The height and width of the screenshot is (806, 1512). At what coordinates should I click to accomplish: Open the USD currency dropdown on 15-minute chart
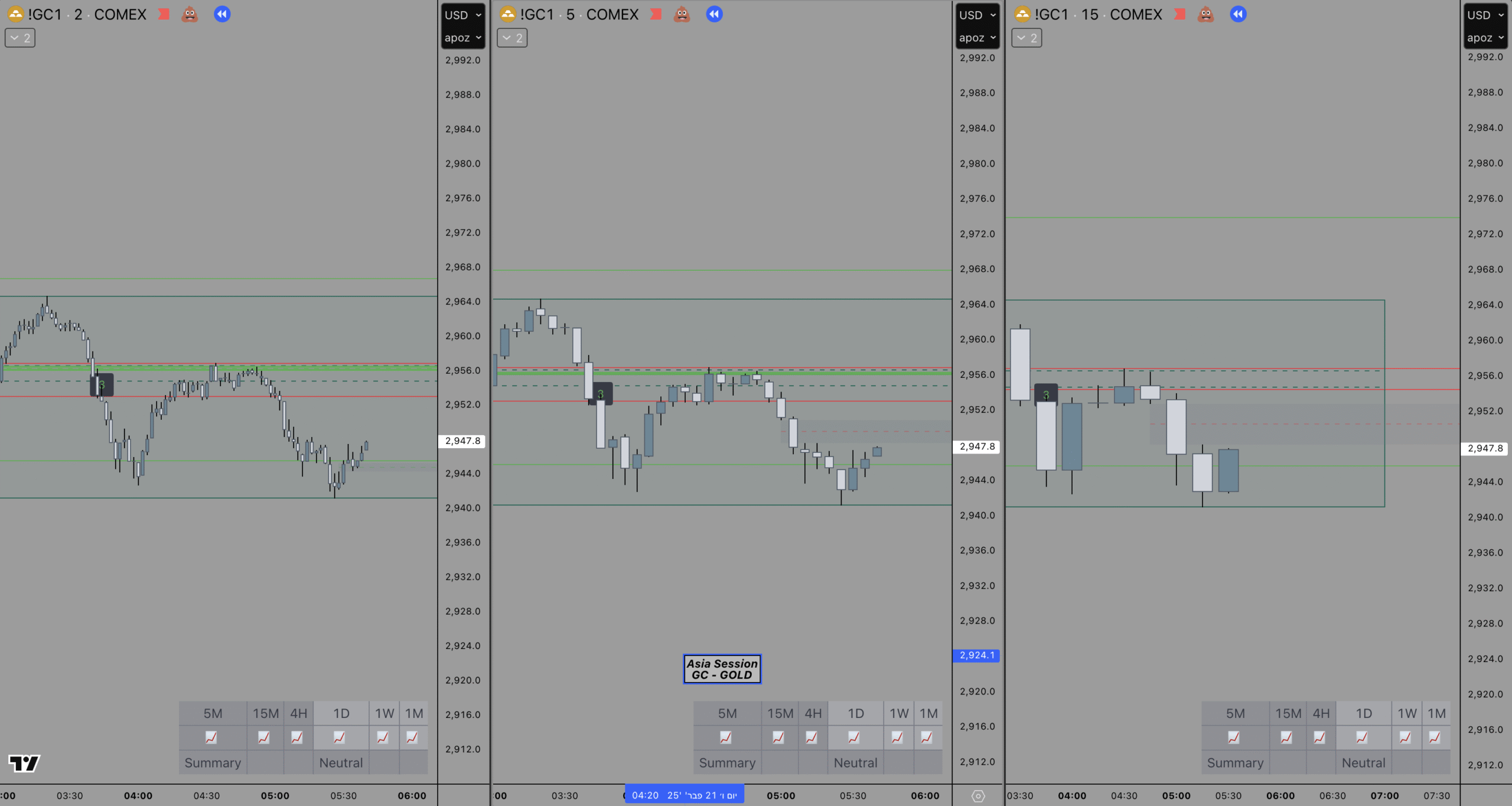(x=1485, y=15)
